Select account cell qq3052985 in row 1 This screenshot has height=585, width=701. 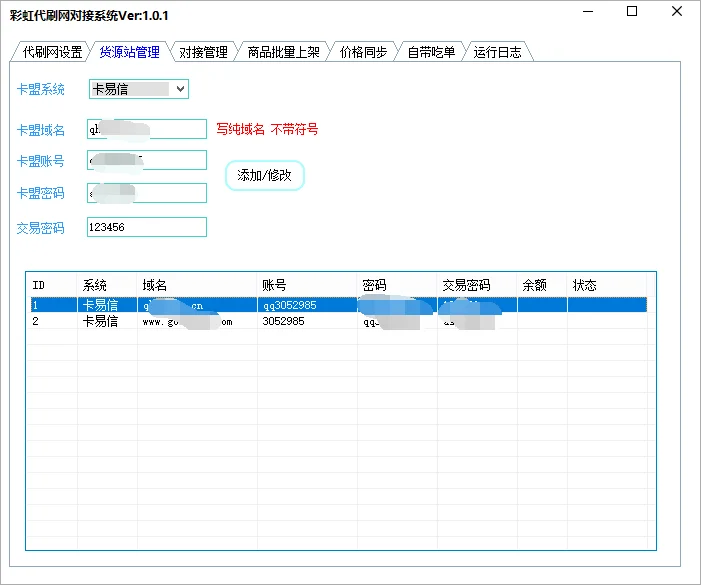point(307,305)
